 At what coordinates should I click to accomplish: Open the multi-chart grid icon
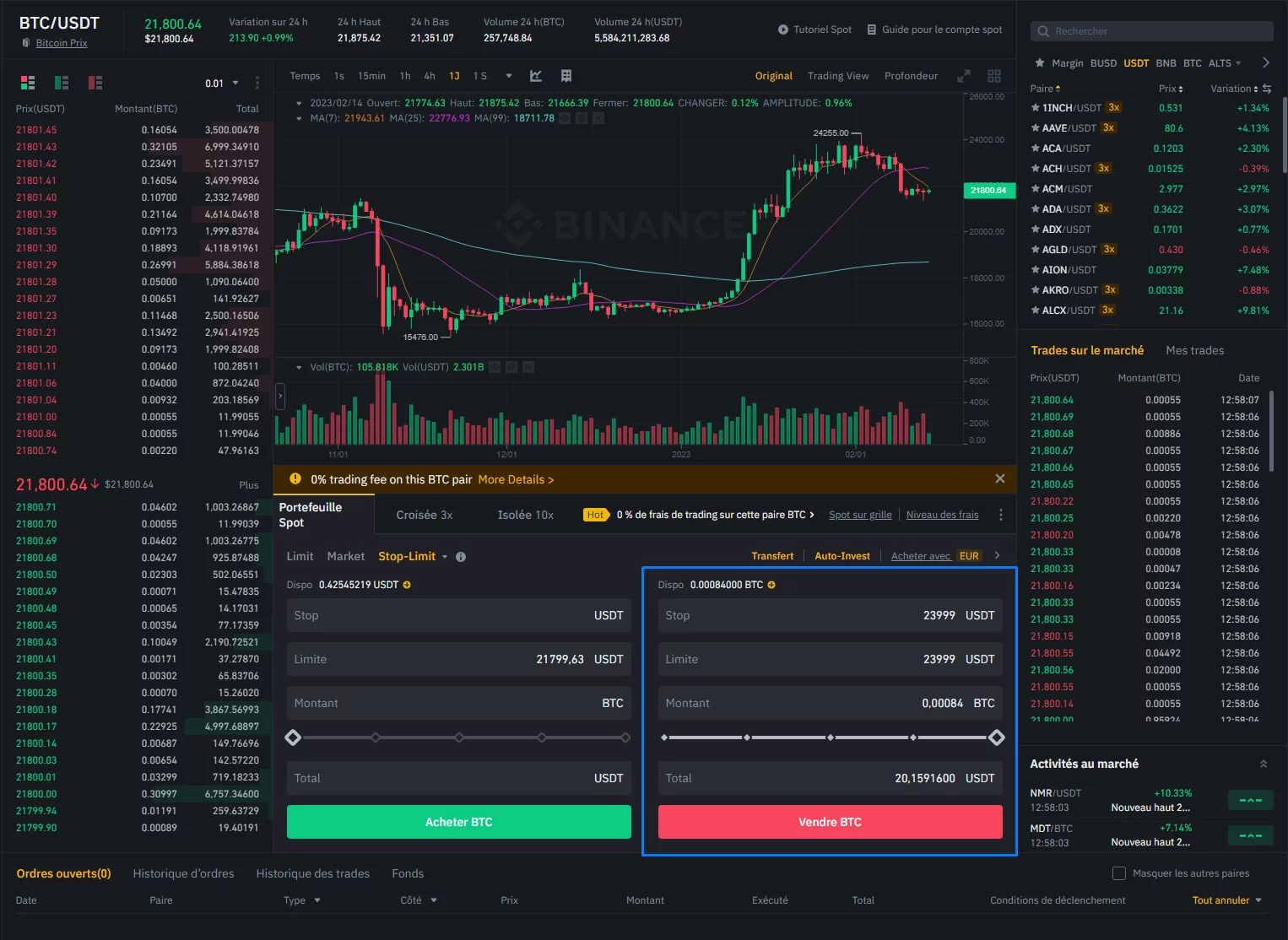coord(994,76)
